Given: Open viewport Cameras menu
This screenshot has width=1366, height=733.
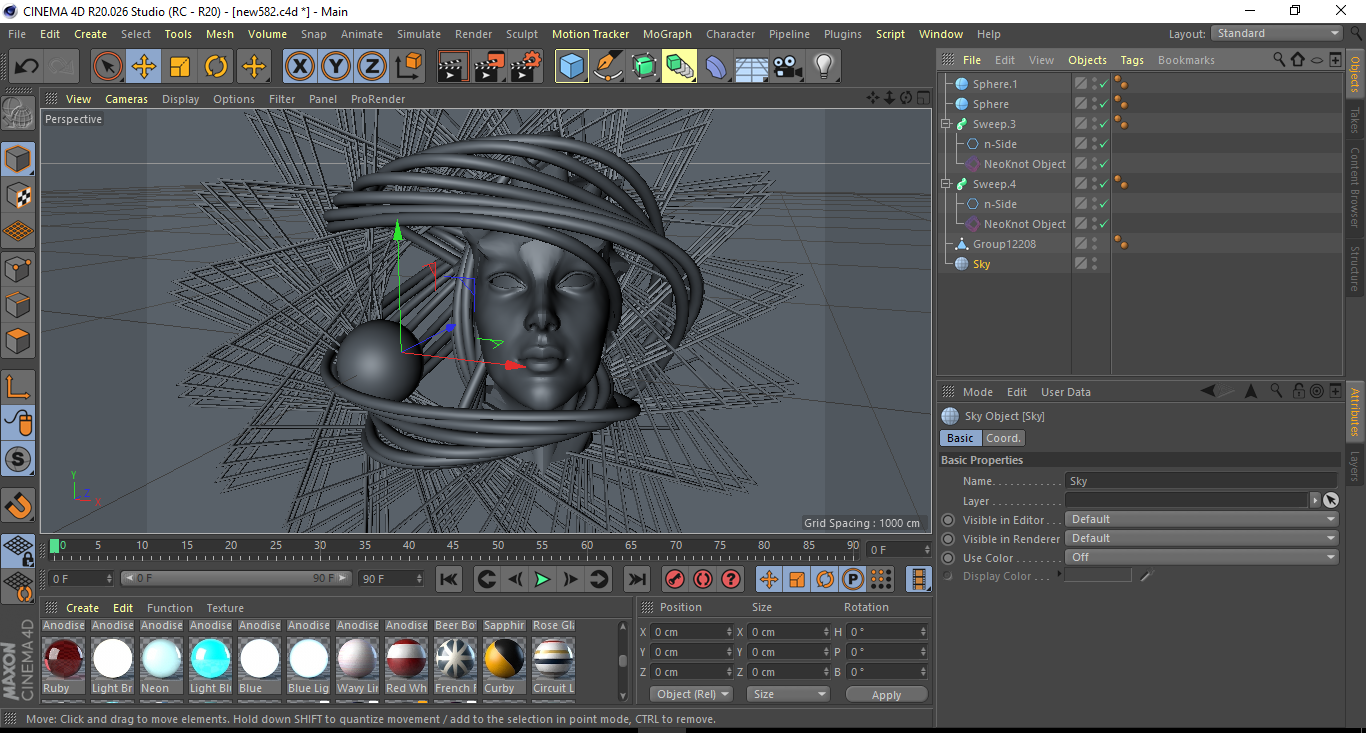Looking at the screenshot, I should (126, 99).
